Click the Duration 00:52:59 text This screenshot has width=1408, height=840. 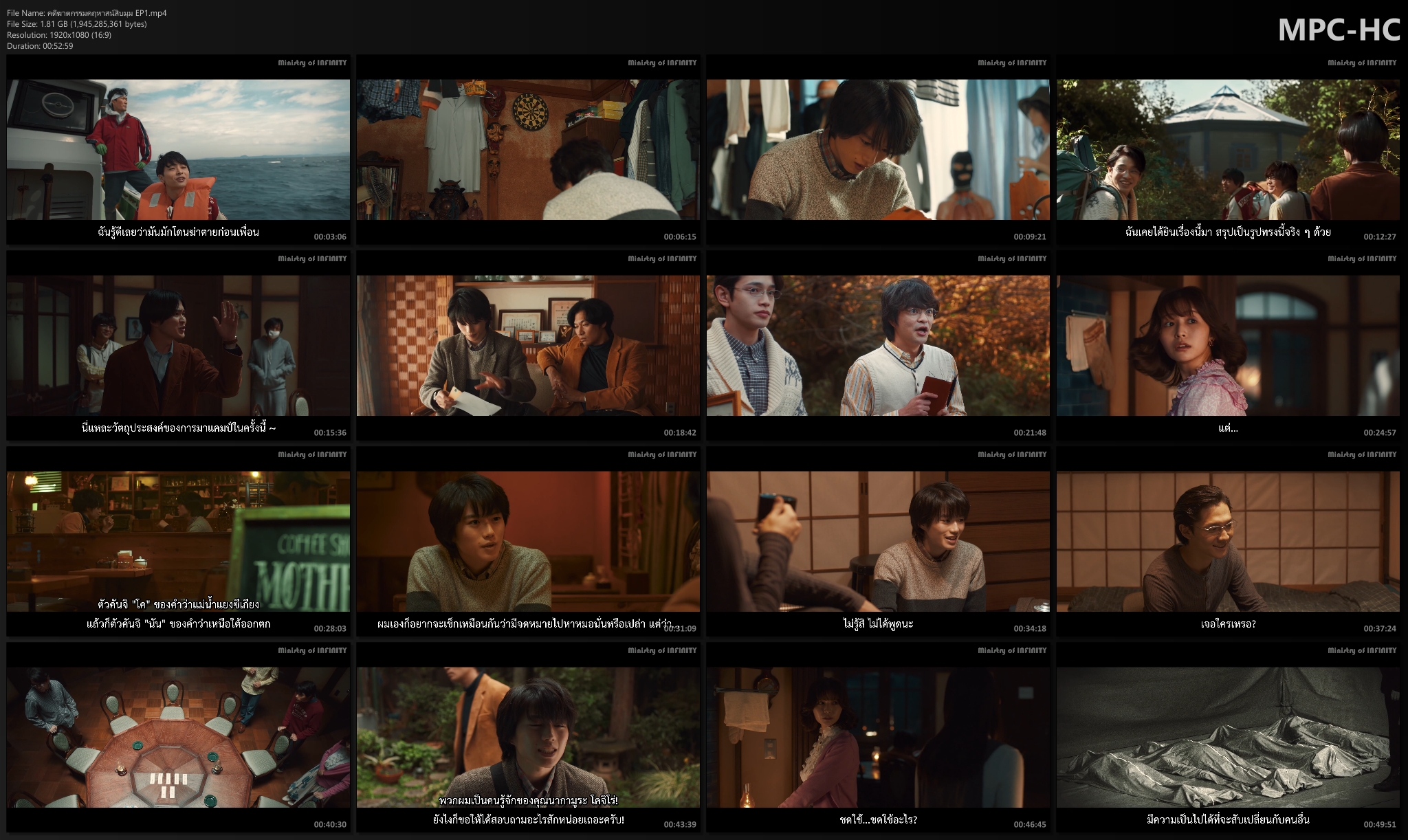40,46
